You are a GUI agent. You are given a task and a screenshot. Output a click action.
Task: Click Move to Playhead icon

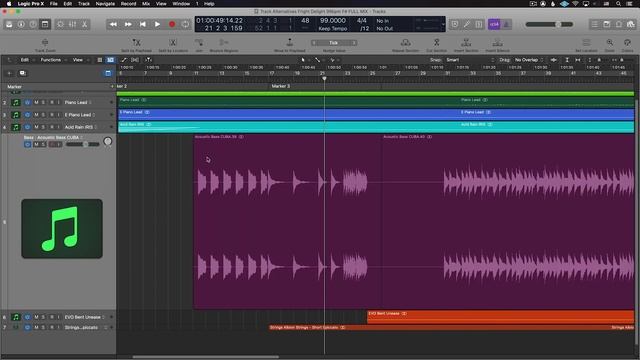point(289,42)
